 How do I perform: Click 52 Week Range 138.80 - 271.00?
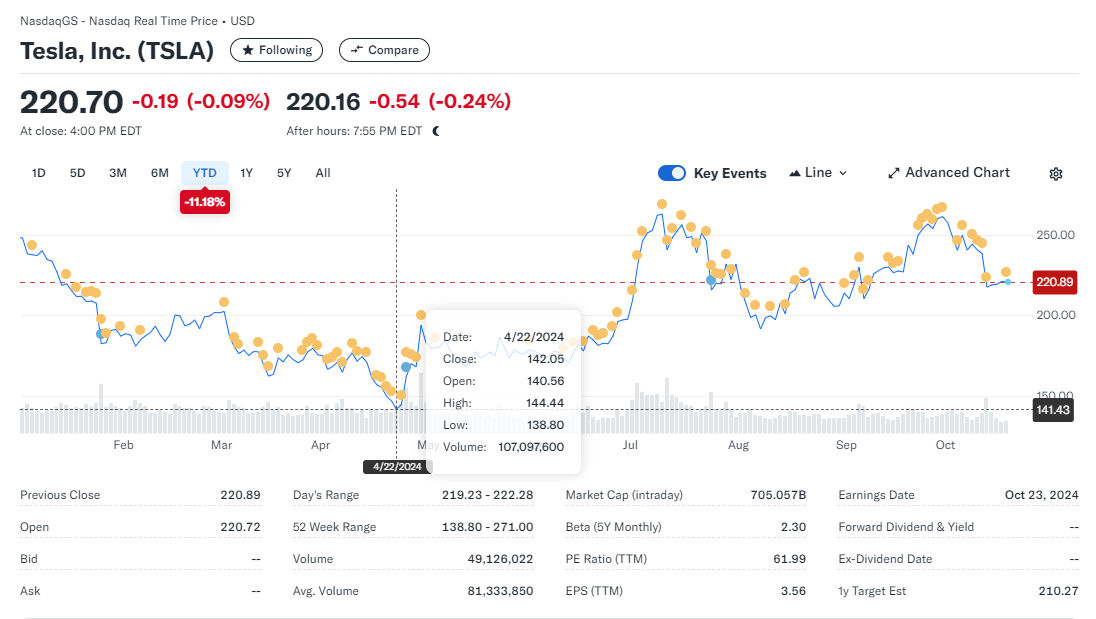coord(487,527)
